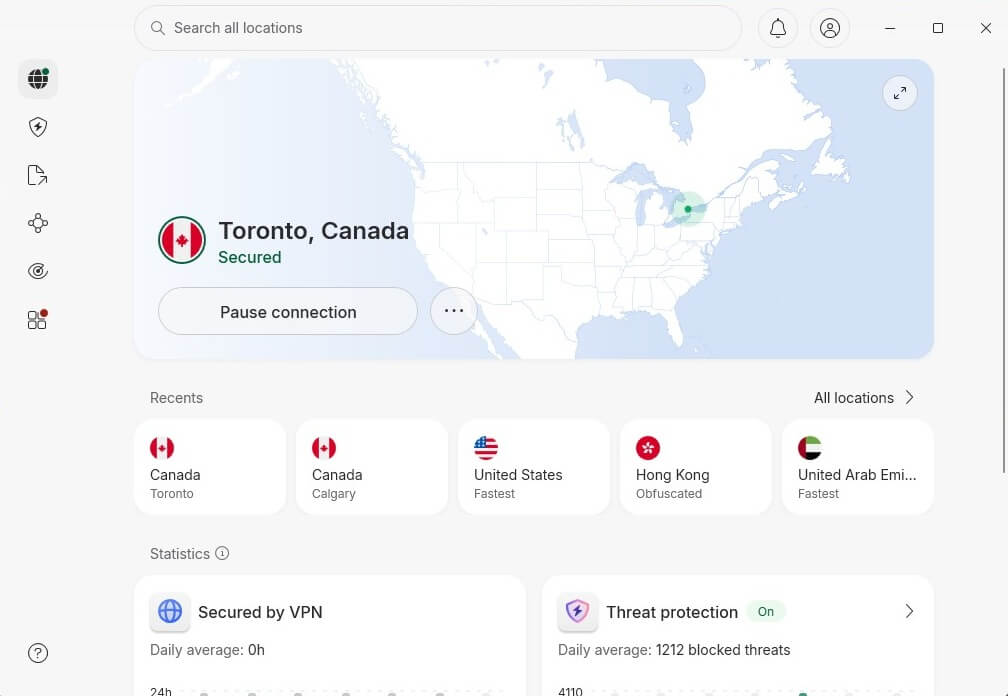The width and height of the screenshot is (1008, 696).
Task: Expand Threat protection card chevron
Action: 909,611
